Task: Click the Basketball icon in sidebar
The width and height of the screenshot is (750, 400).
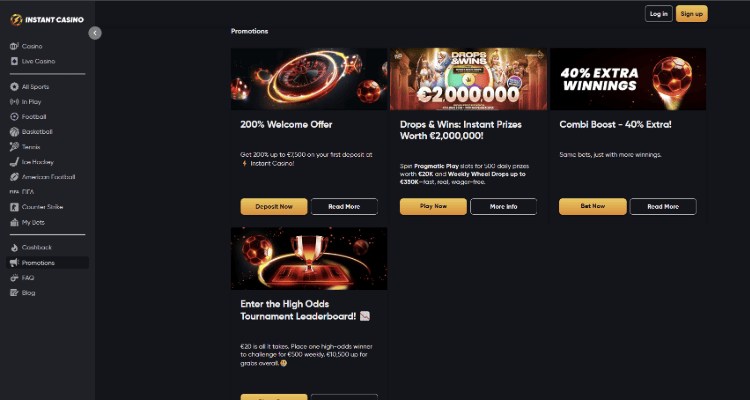Action: point(14,132)
